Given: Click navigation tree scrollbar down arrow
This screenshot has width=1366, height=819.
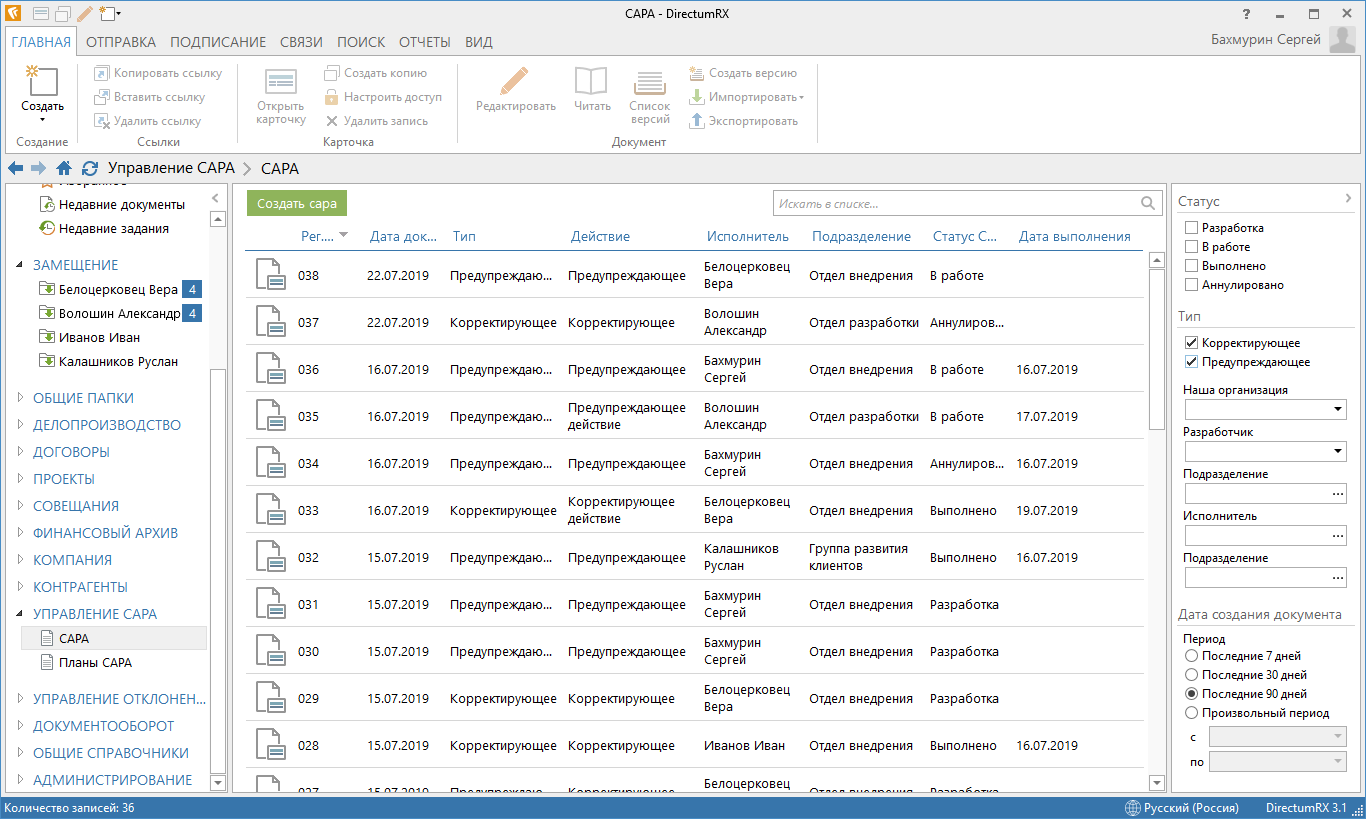Looking at the screenshot, I should (218, 782).
